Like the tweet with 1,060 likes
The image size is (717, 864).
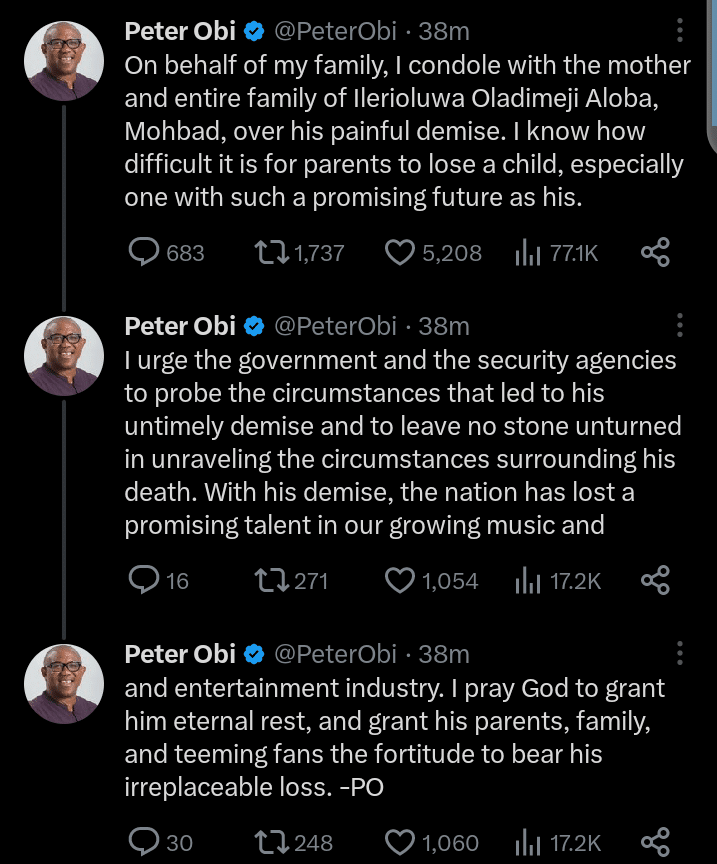click(x=400, y=842)
